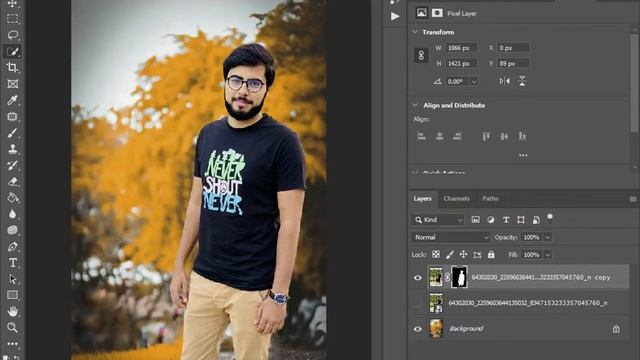Open the rotation angle dropdown
The image size is (640, 360).
473,82
